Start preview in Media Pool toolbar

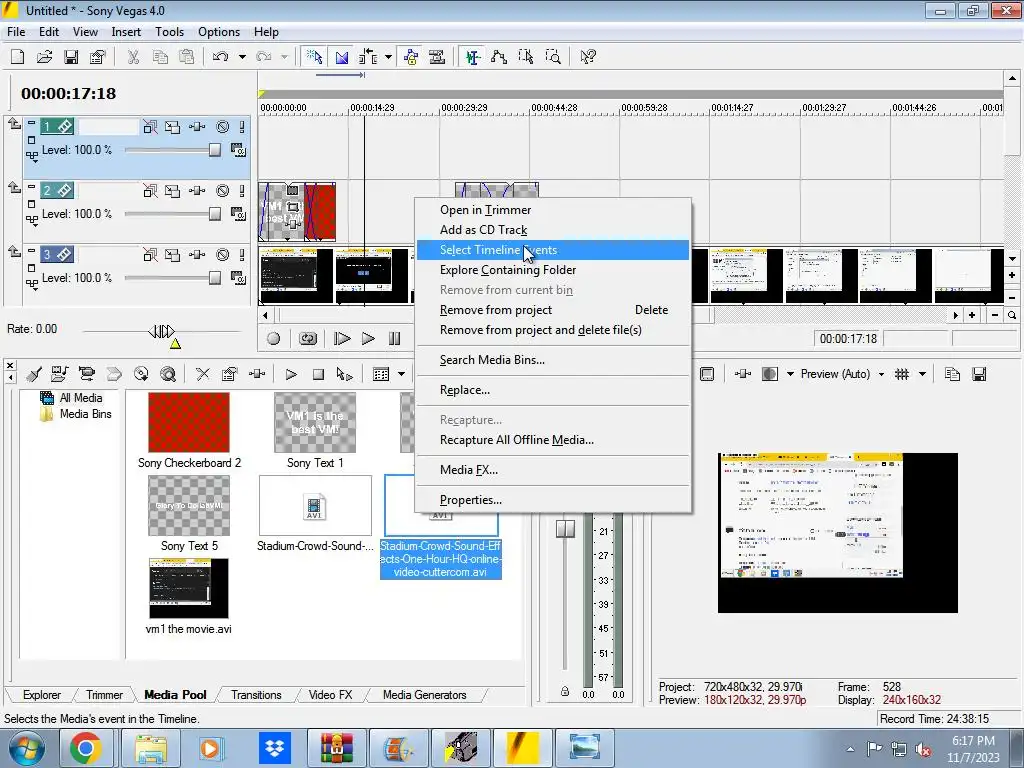tap(291, 374)
